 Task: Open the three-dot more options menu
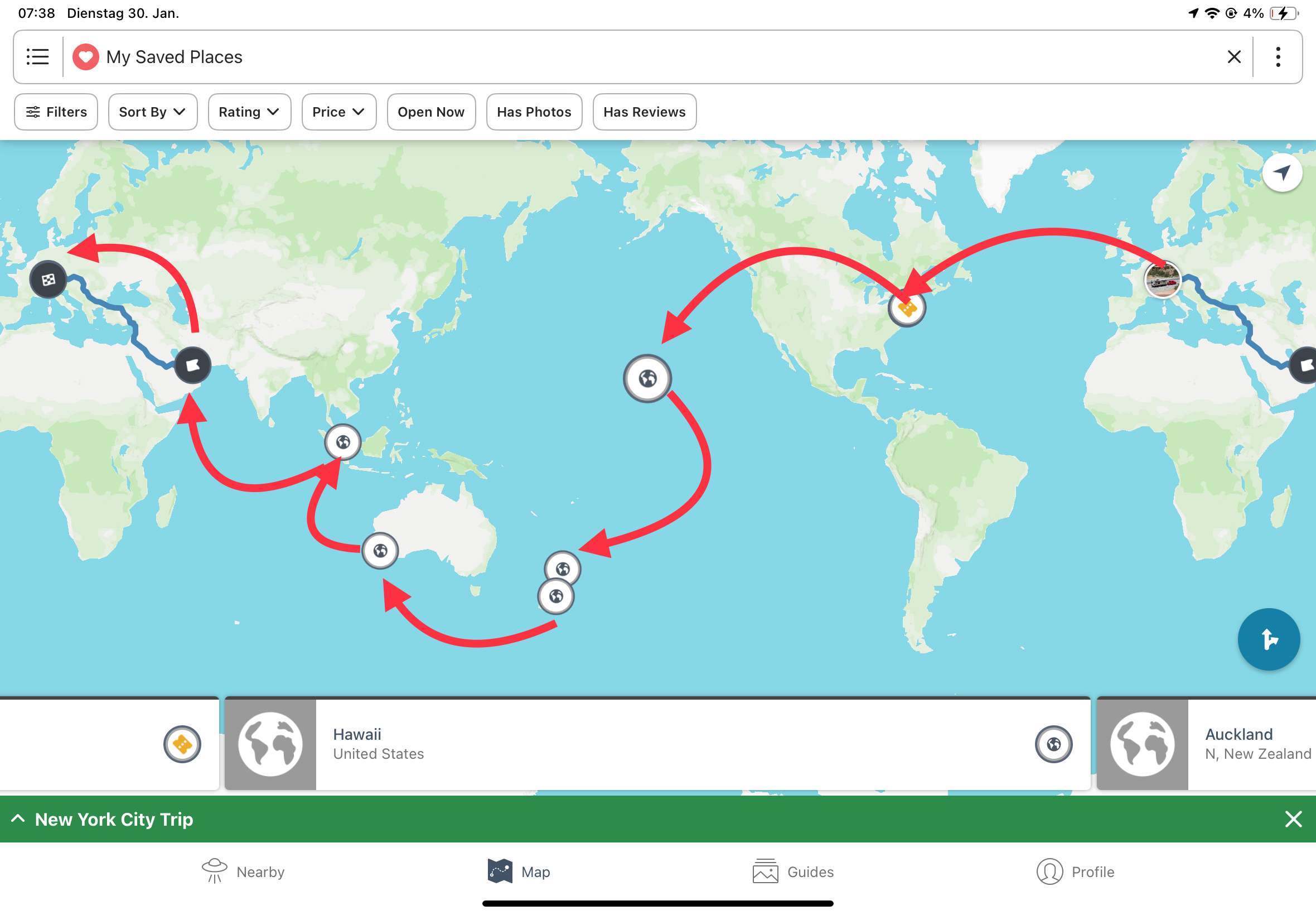pos(1278,57)
